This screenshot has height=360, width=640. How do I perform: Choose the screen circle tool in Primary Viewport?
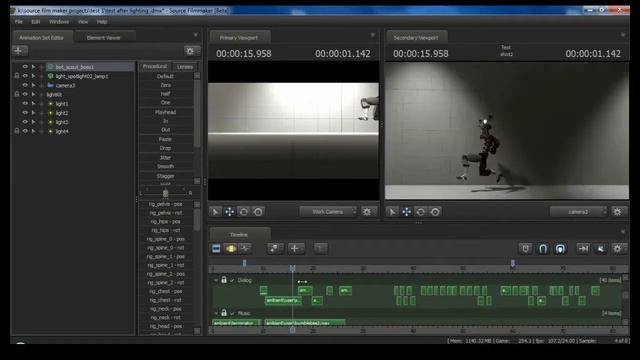[258, 212]
